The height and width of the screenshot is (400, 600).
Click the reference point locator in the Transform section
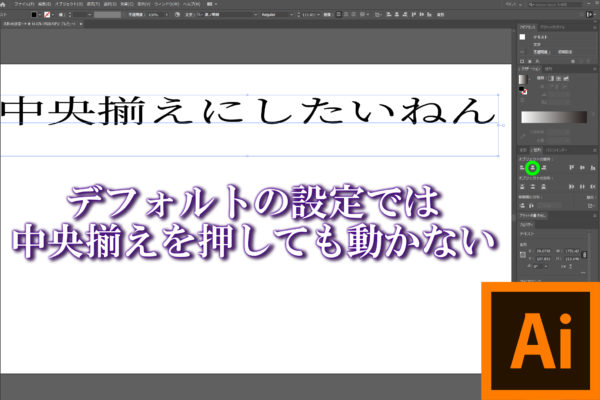coord(523,255)
